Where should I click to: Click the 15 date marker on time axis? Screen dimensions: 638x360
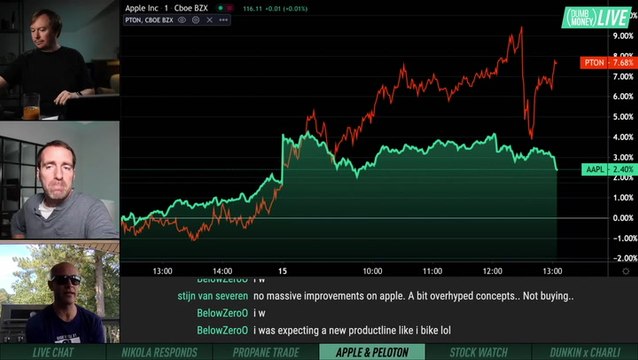pos(282,271)
